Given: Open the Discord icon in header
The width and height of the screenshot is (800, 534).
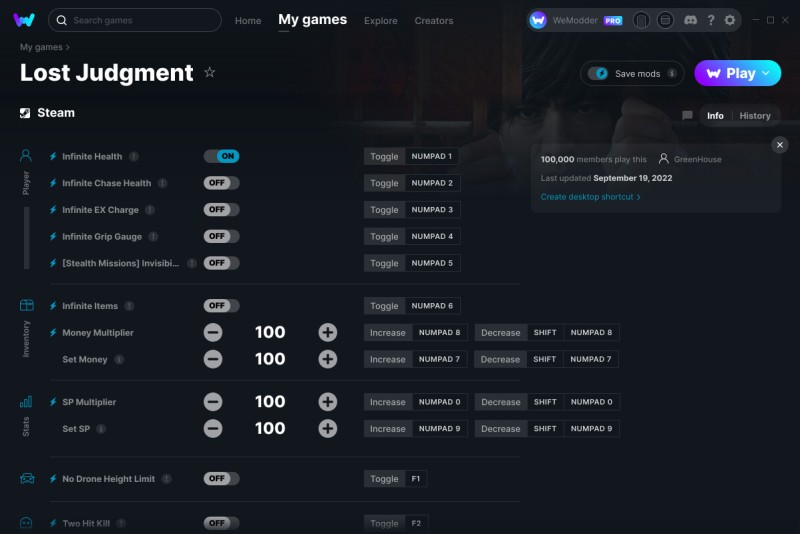Looking at the screenshot, I should pyautogui.click(x=690, y=20).
